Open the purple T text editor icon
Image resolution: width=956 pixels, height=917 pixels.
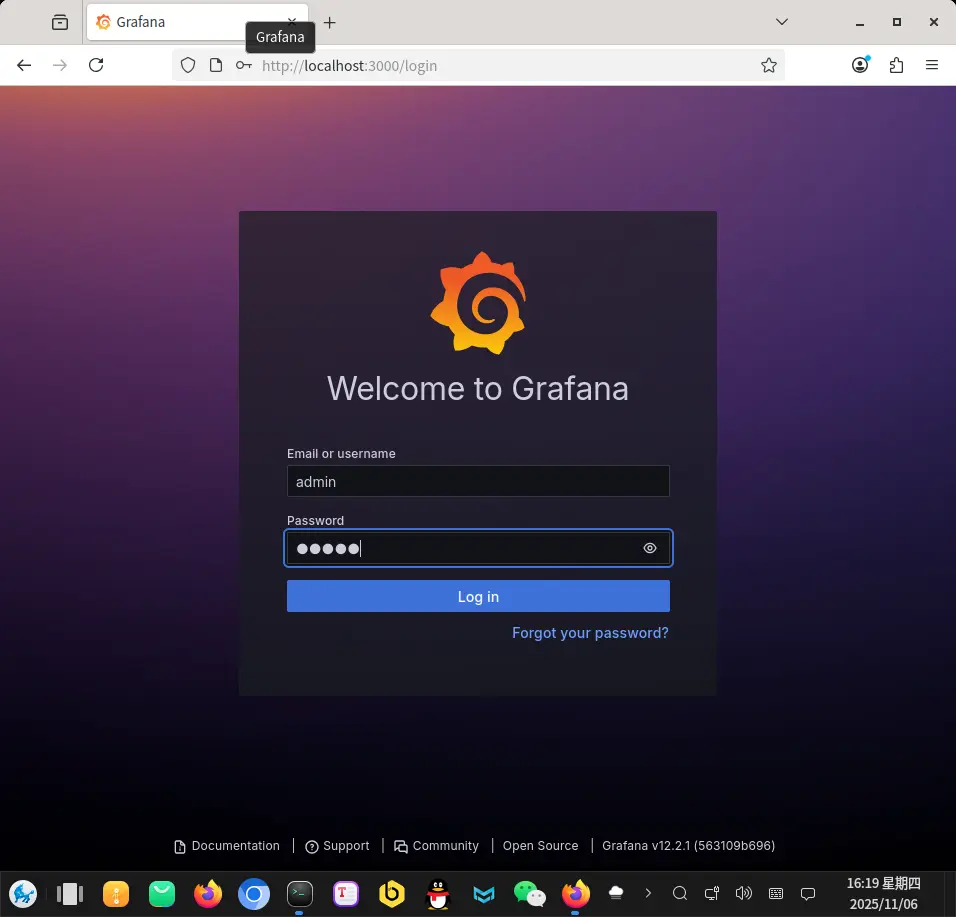click(346, 894)
